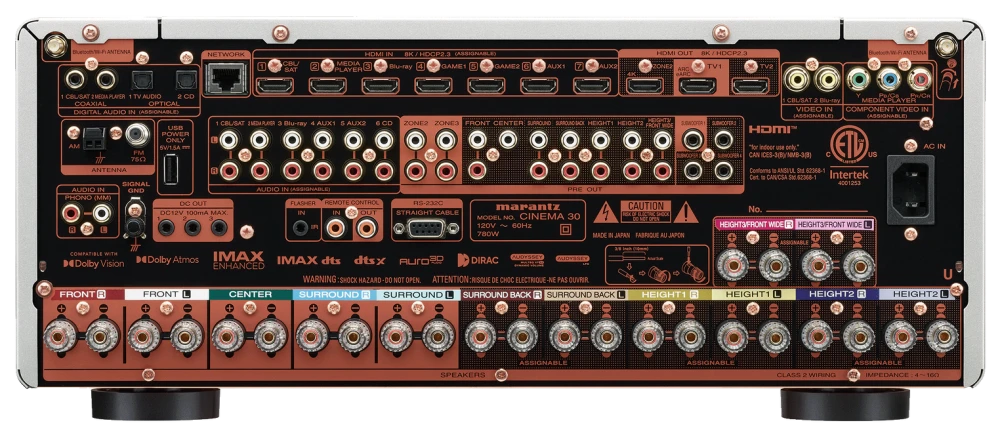
Task: Click the SURROUND BACK L speaker label
Action: 585,295
